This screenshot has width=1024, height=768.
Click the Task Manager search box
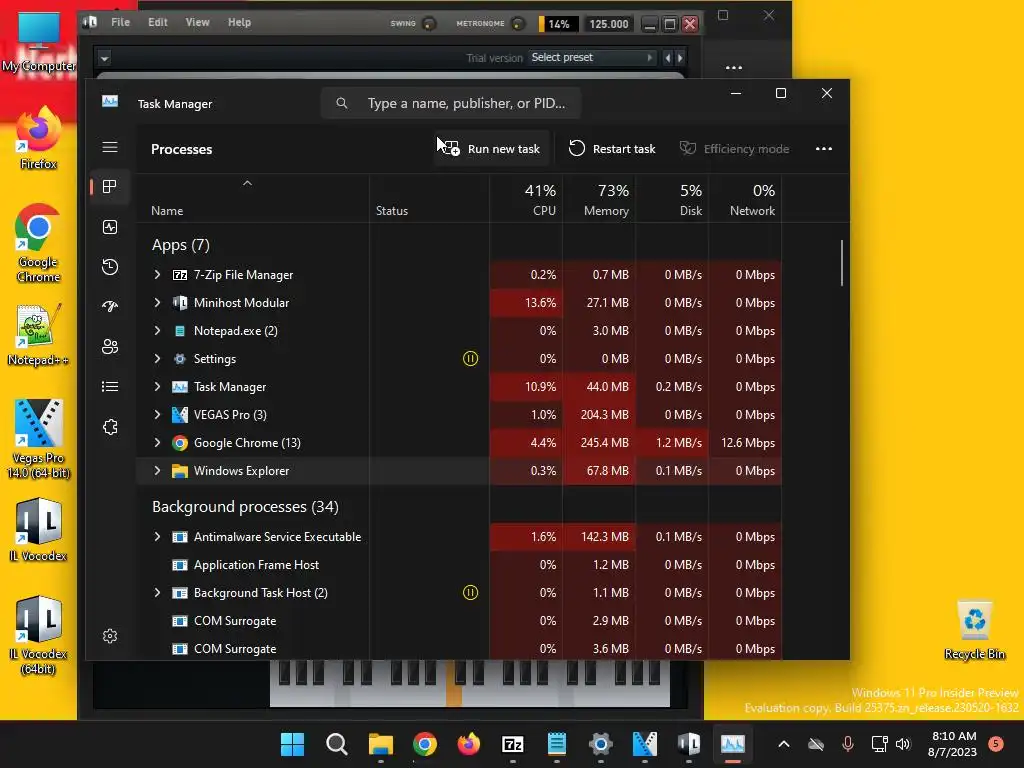tap(451, 103)
